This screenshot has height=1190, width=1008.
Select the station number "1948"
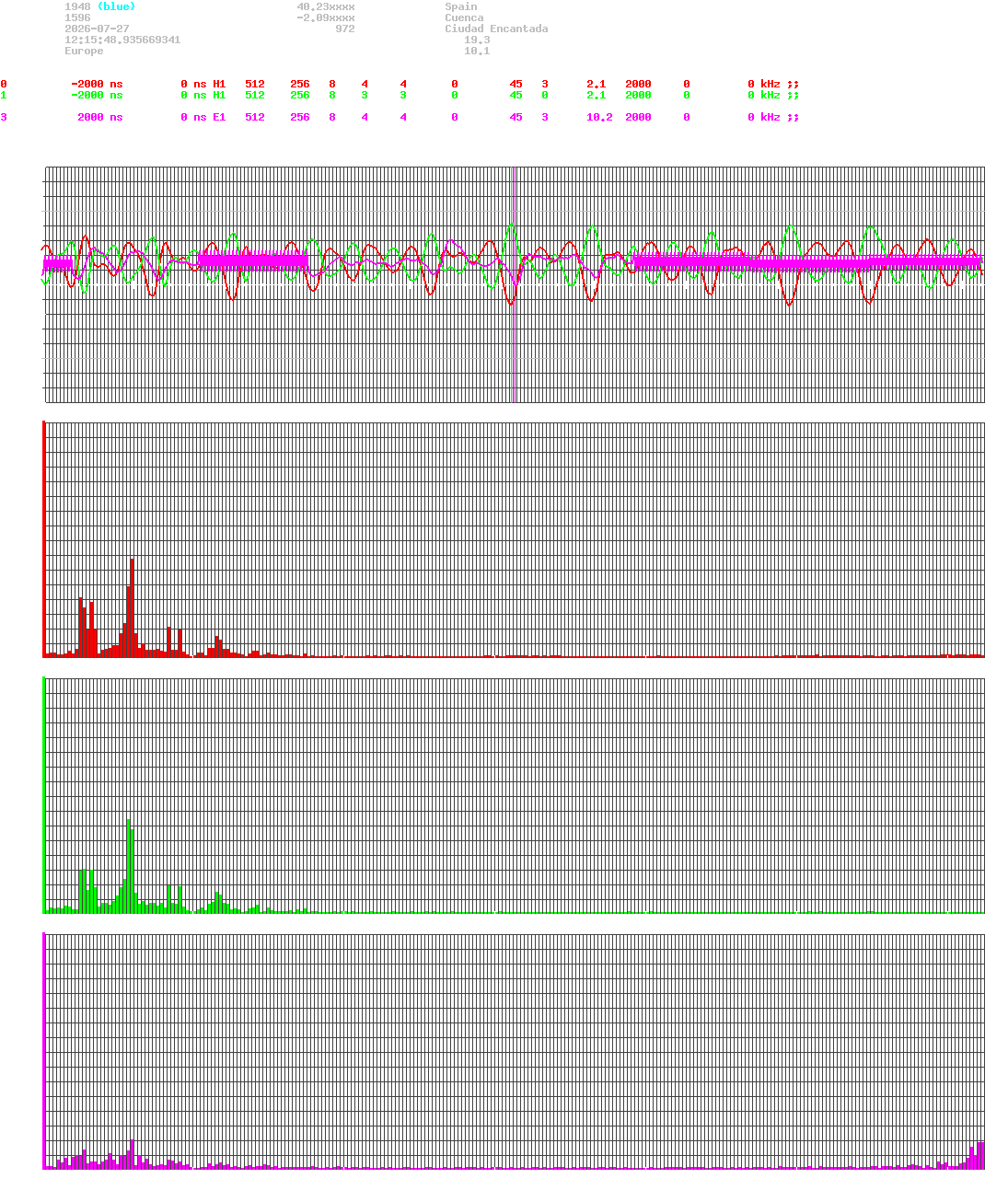(77, 6)
